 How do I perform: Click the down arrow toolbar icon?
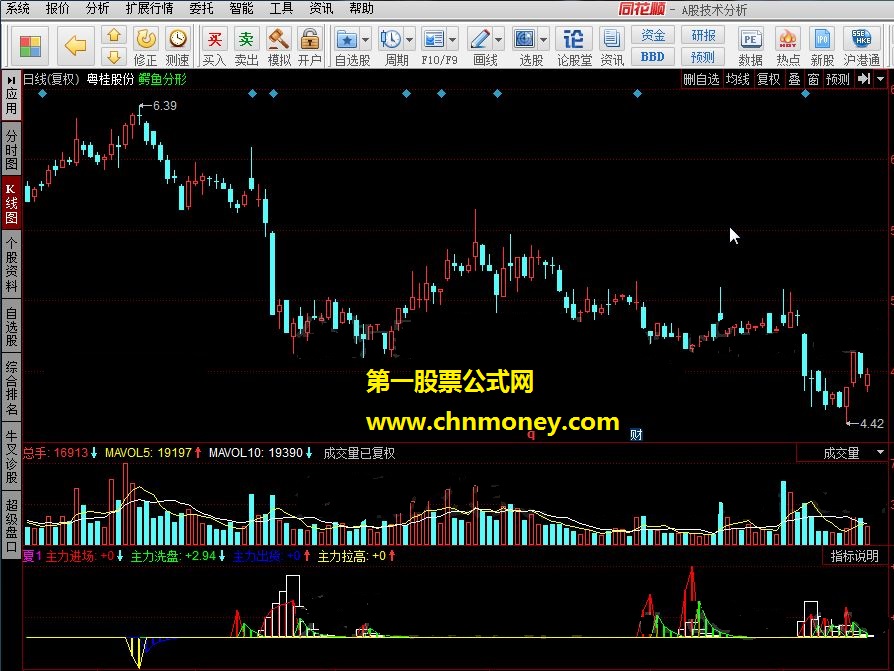click(x=113, y=56)
